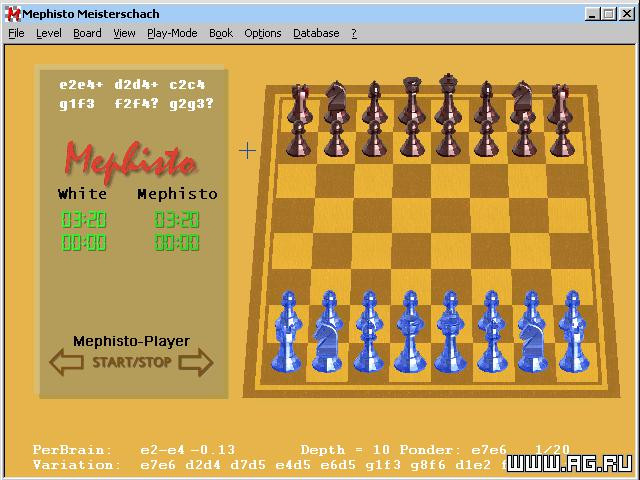Close the Mephisto Meisterschach window
The height and width of the screenshot is (480, 640).
pyautogui.click(x=627, y=14)
